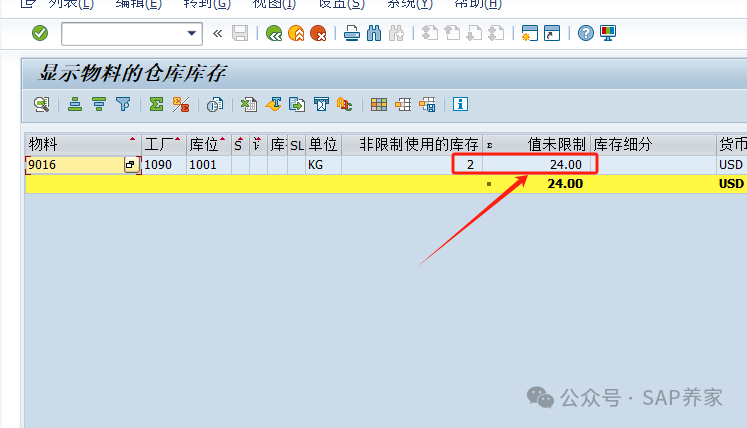This screenshot has height=428, width=747.
Task: Select the KG unit cell
Action: point(323,164)
